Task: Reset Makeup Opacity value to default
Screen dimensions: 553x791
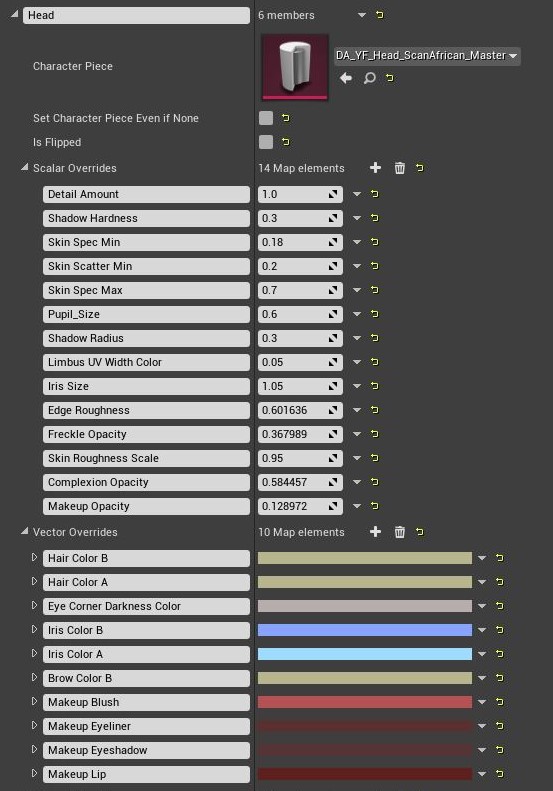Action: point(374,505)
